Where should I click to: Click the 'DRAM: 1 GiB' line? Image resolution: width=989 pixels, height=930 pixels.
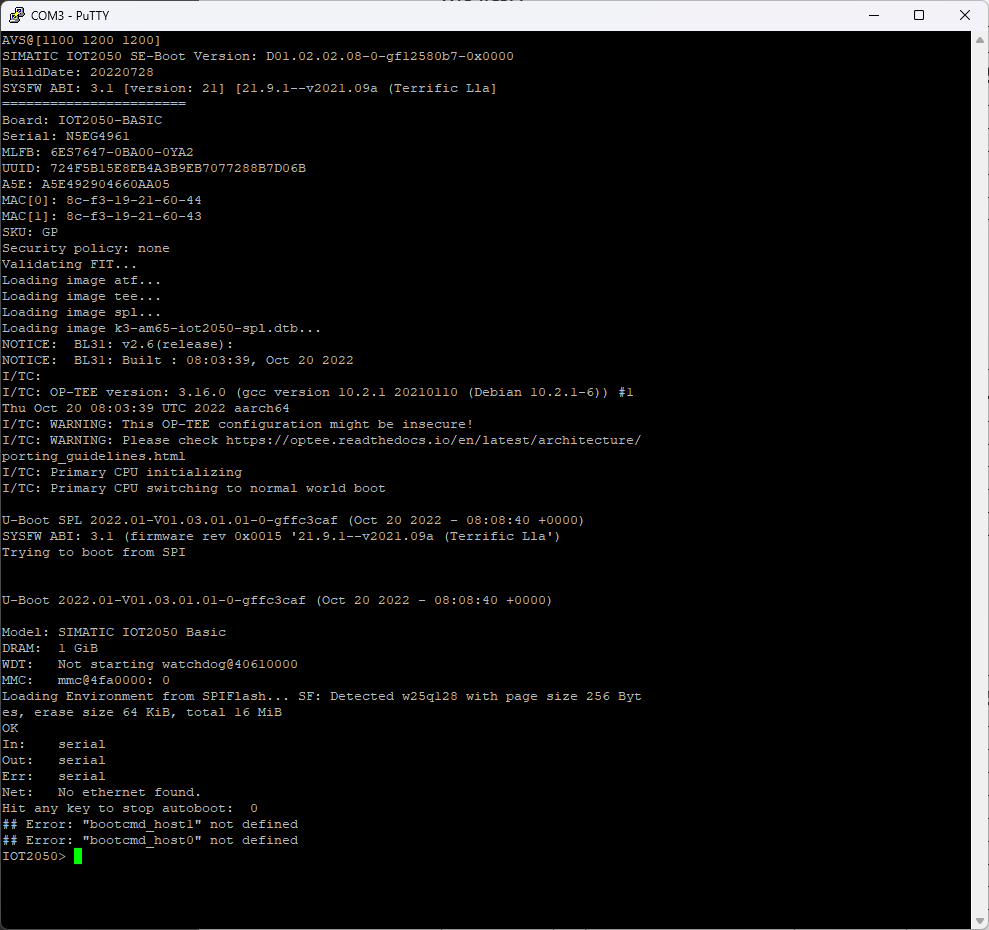[50, 648]
